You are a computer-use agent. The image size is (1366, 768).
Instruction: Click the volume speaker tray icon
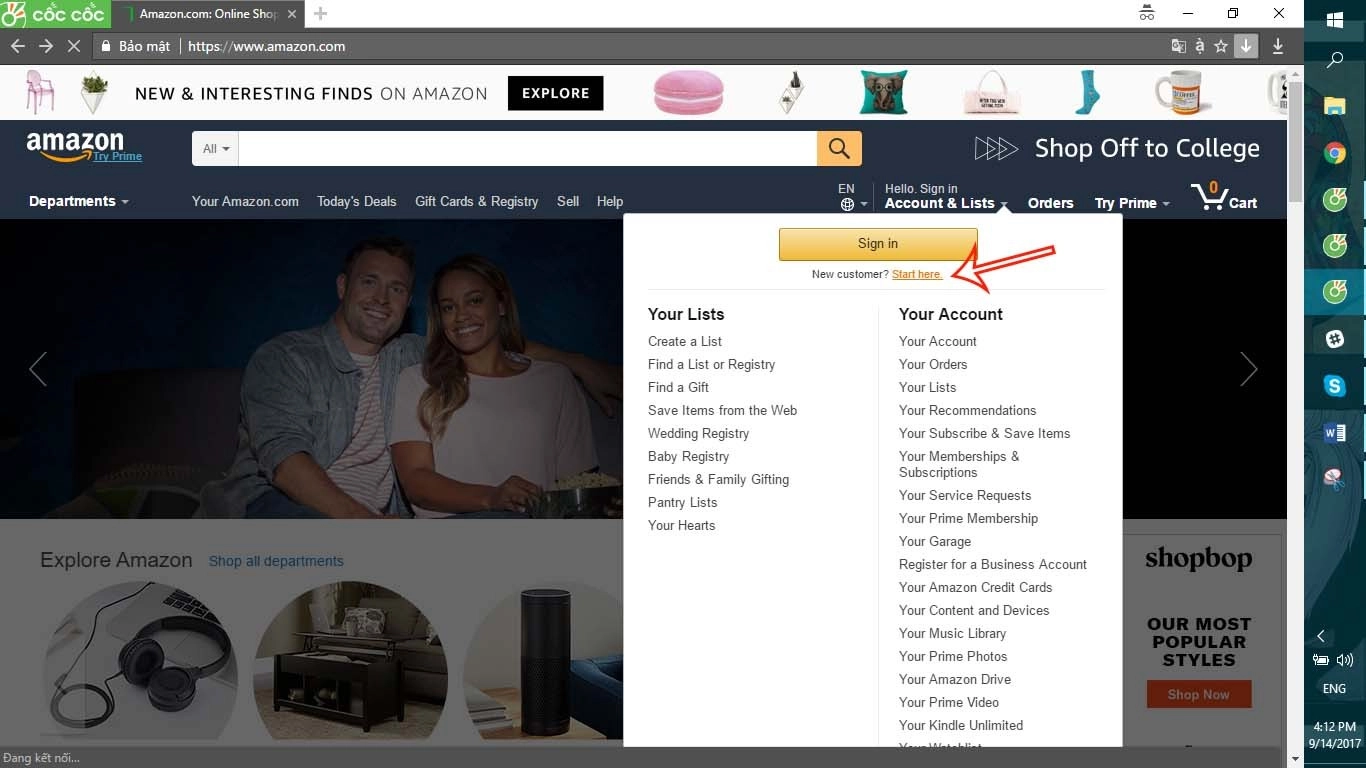pos(1345,660)
